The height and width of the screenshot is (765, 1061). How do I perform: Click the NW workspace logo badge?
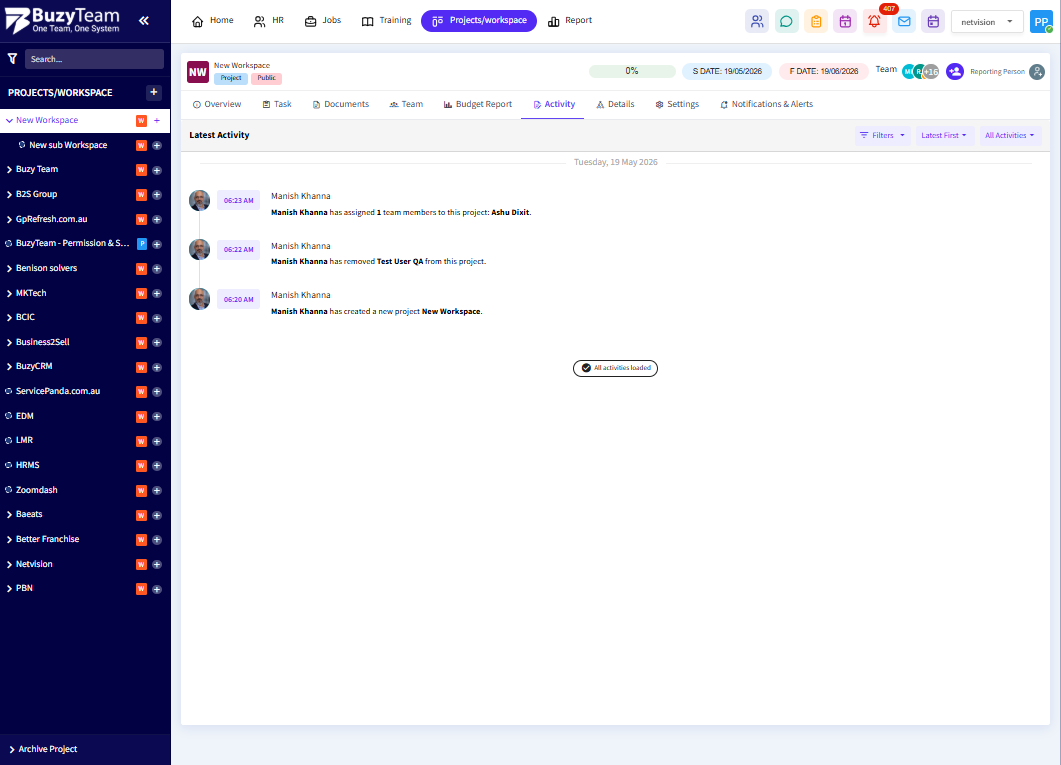(x=198, y=72)
